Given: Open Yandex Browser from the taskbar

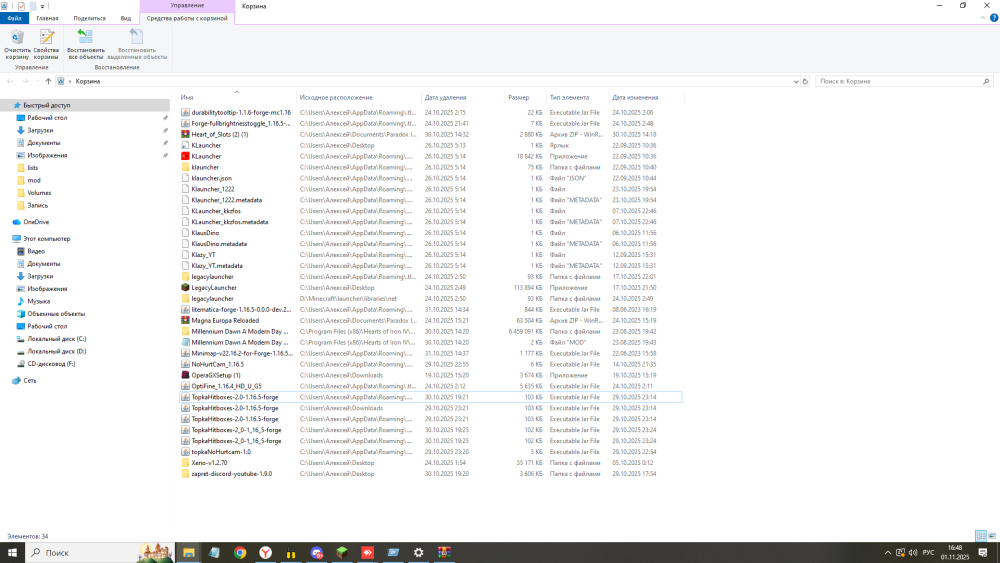Looking at the screenshot, I should (x=265, y=553).
